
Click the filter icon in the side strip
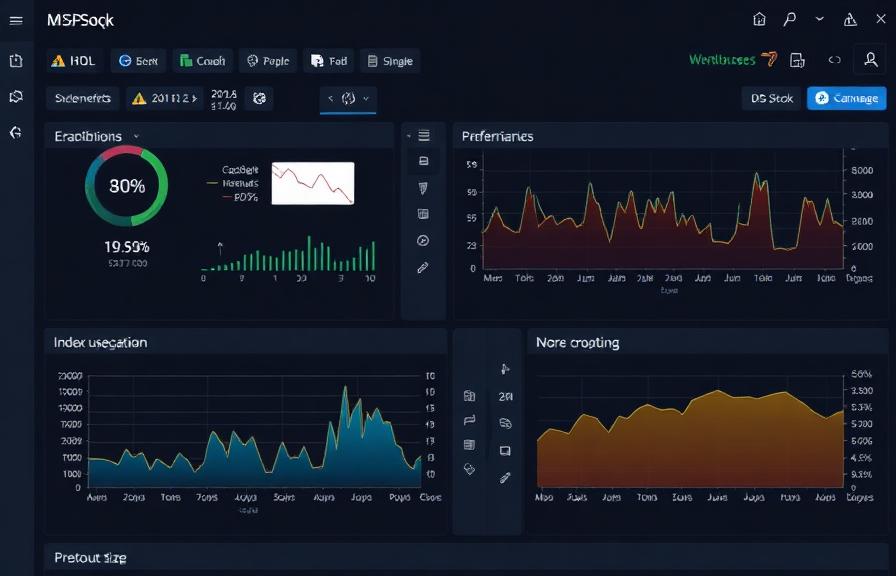click(x=423, y=186)
